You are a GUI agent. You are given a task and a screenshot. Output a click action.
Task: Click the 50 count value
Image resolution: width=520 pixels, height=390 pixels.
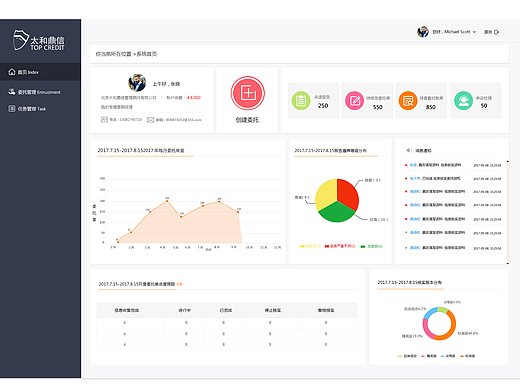pyautogui.click(x=484, y=106)
